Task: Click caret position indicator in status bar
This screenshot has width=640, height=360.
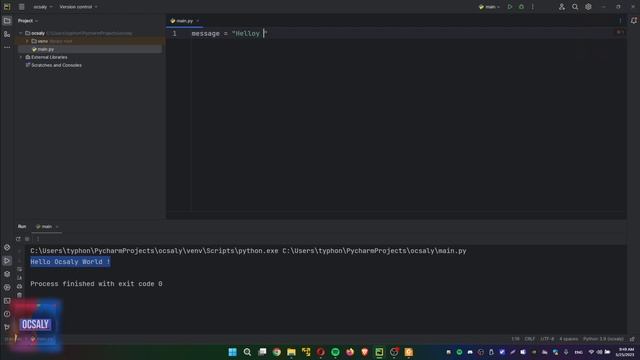Action: pos(516,339)
